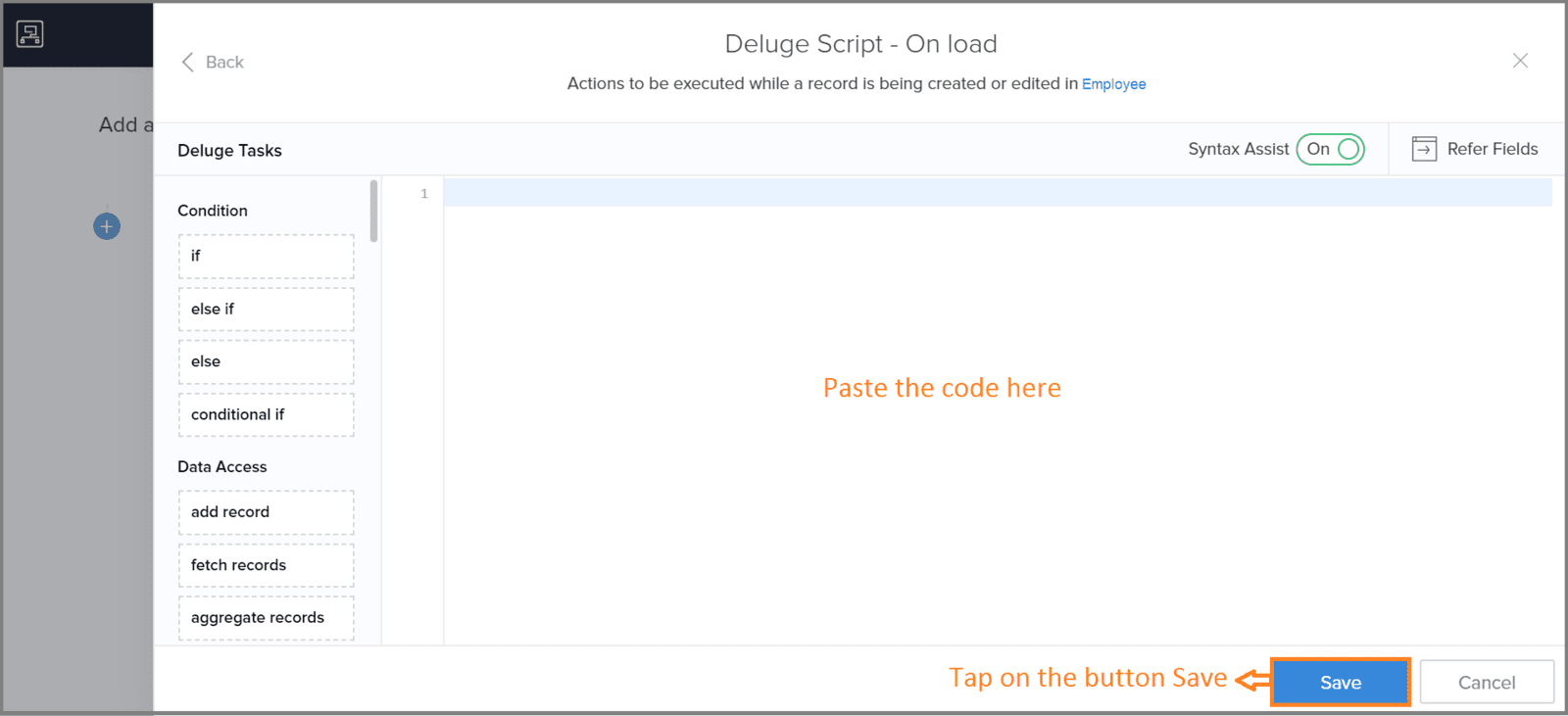Cancel the script editing
The height and width of the screenshot is (716, 1568).
[x=1487, y=683]
